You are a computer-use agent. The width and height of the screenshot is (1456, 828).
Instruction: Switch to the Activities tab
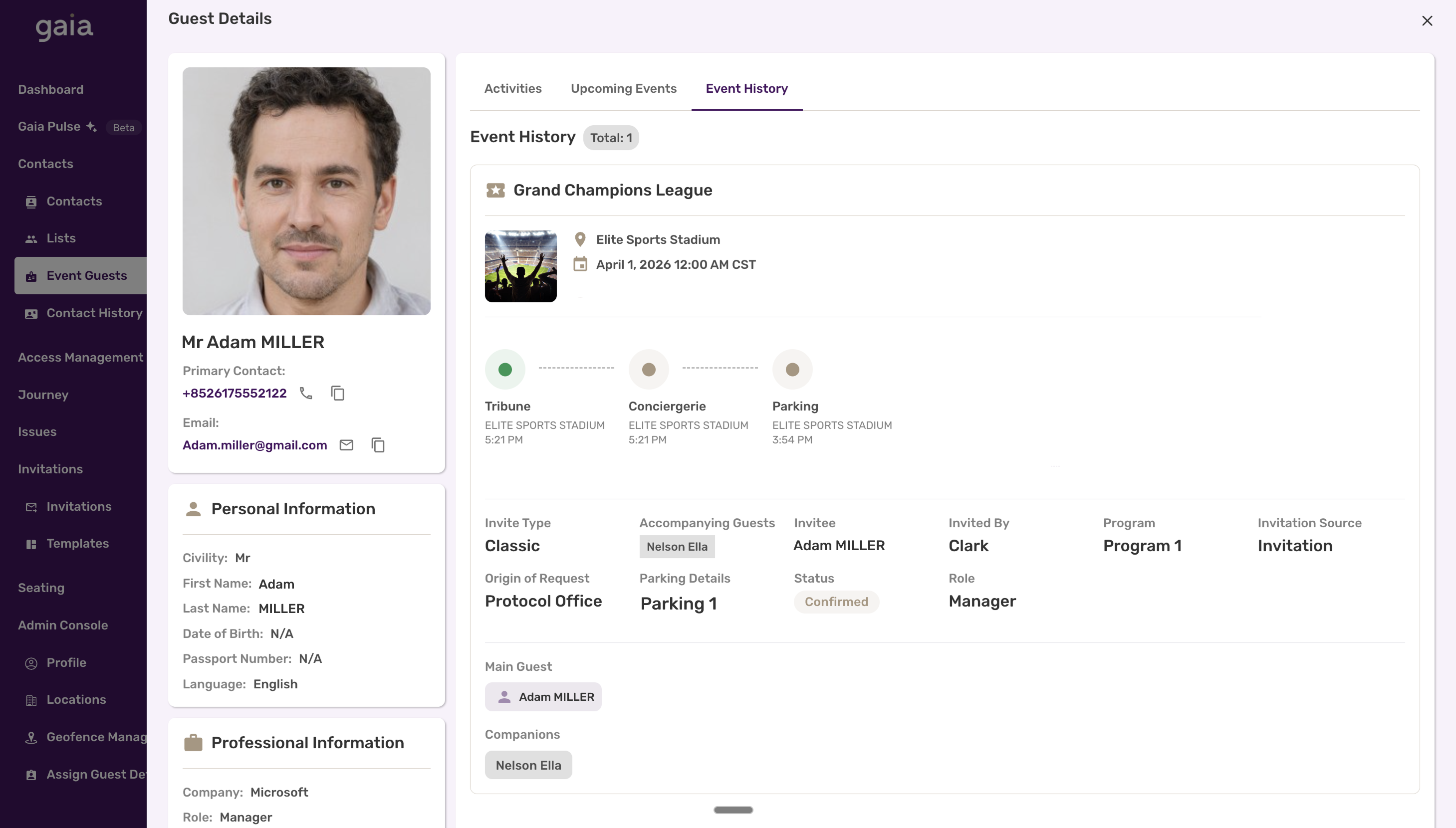(512, 89)
